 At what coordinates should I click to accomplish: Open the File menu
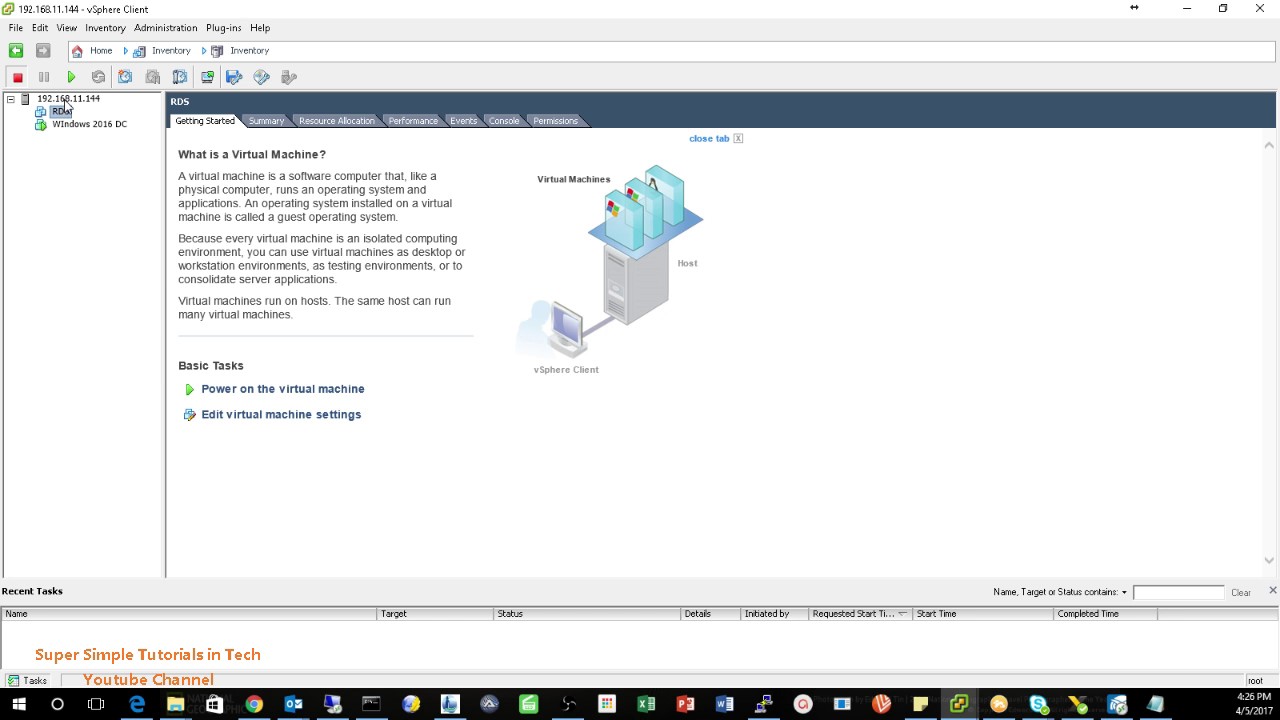pyautogui.click(x=16, y=28)
